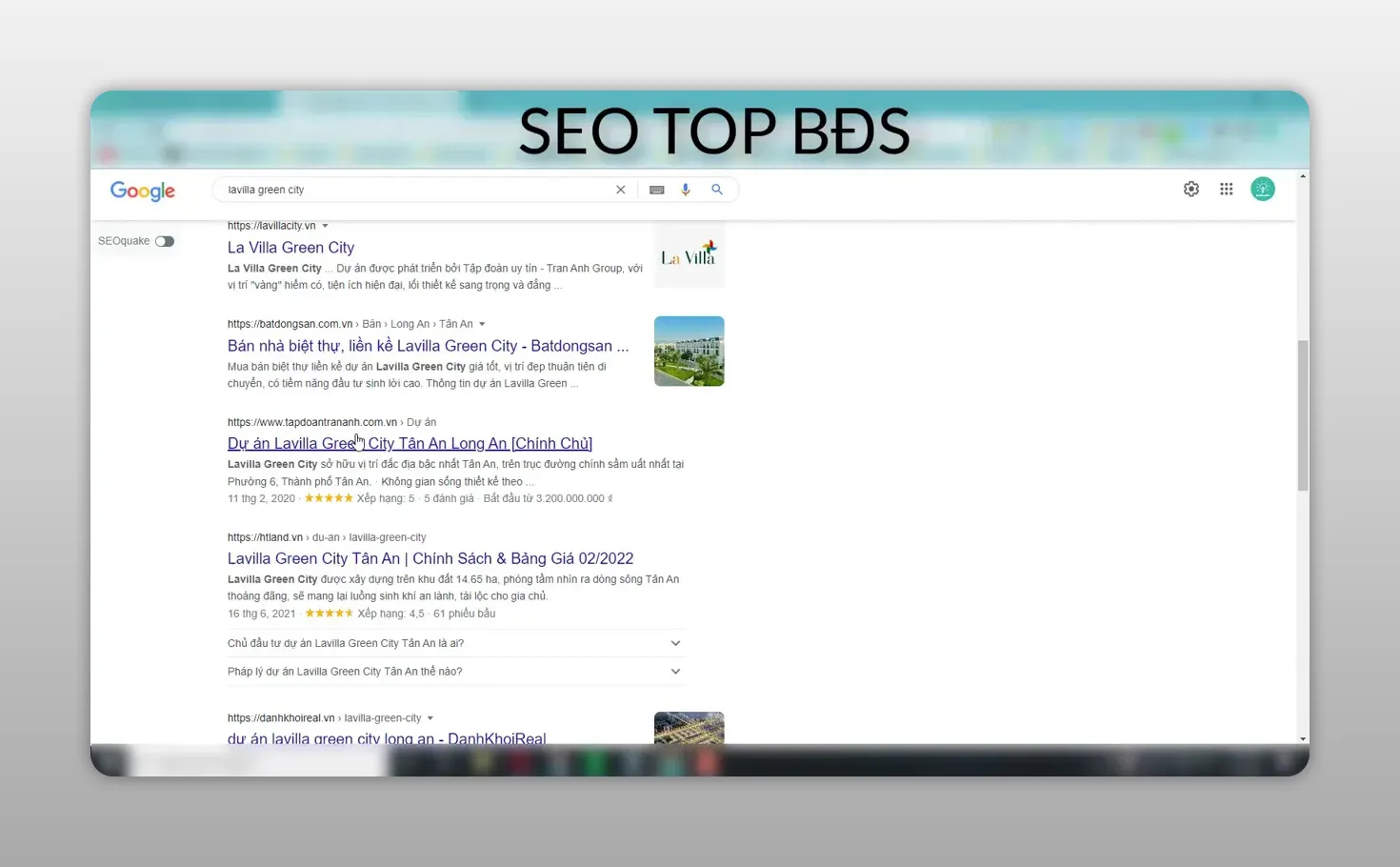
Task: Open dropdown arrow beside batdongsan.com.vn breadcrumb
Action: coord(482,324)
